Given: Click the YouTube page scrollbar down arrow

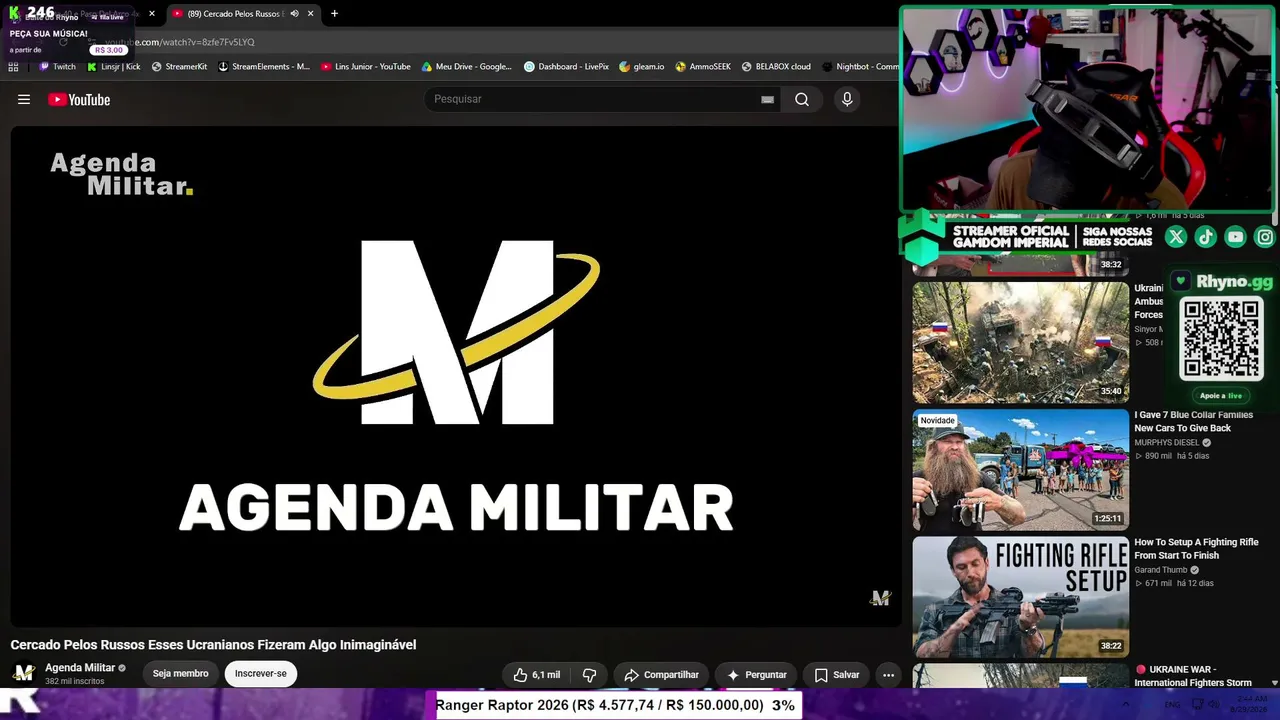Looking at the screenshot, I should [1274, 682].
